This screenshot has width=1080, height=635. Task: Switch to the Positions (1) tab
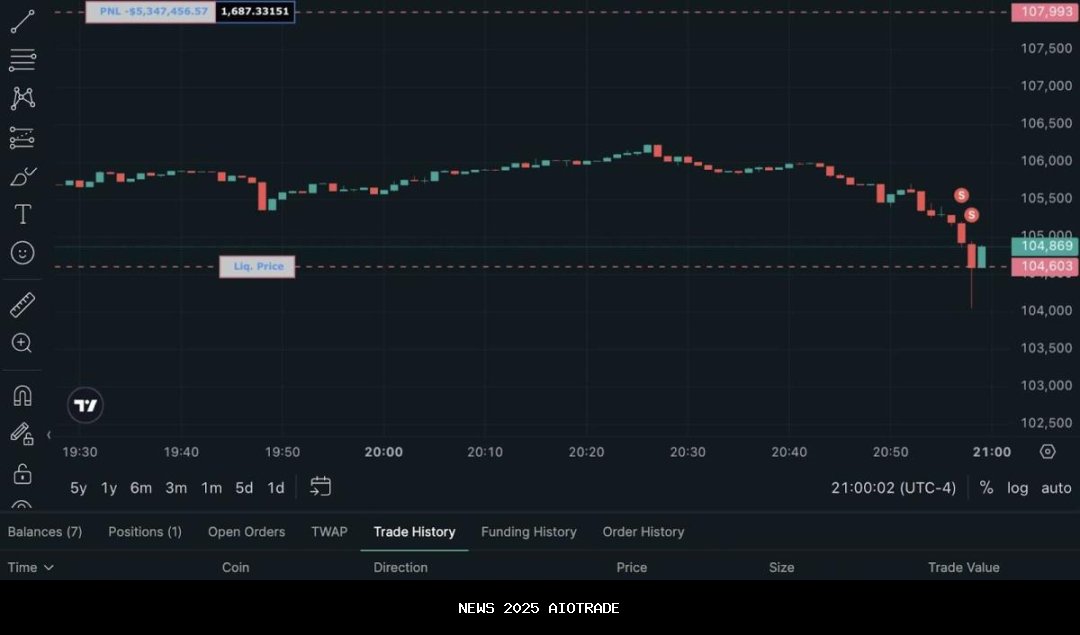tap(145, 532)
